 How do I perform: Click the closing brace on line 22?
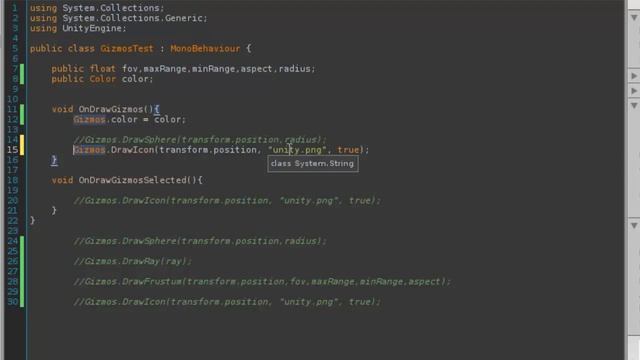[32, 220]
